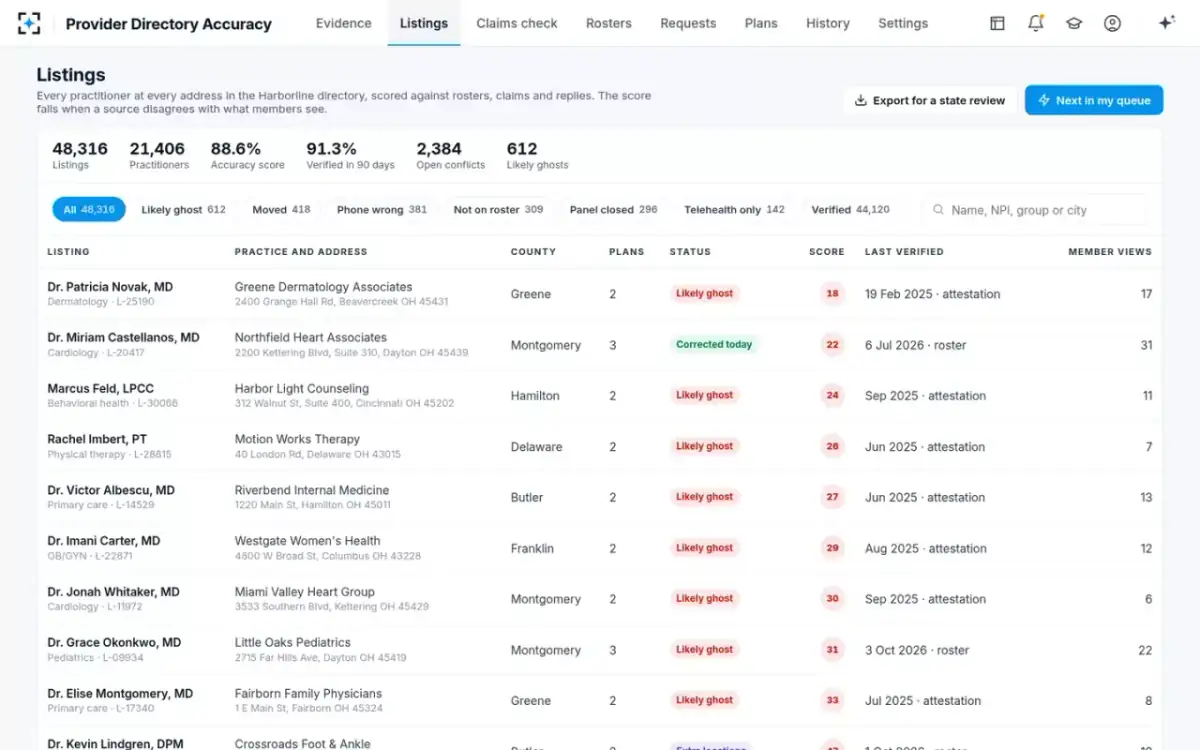
Task: Click 19 Feb 2025 · attestation cell
Action: 933,294
